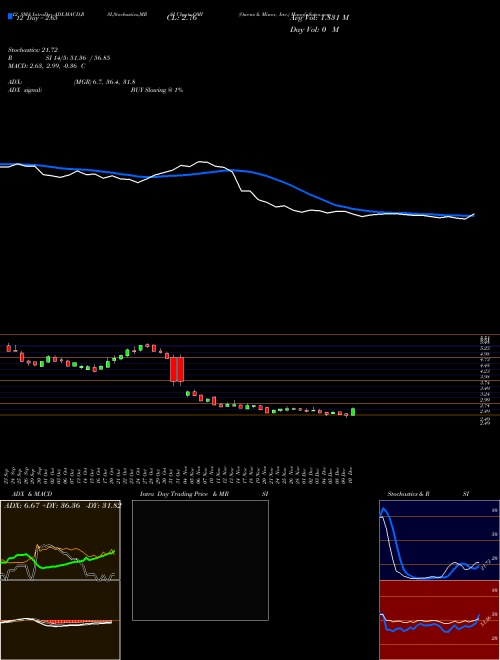Screen dimensions: 500x660
Task: Click the 'ADX: 6.67 +DY: 36.36' readout
Action: [42, 505]
